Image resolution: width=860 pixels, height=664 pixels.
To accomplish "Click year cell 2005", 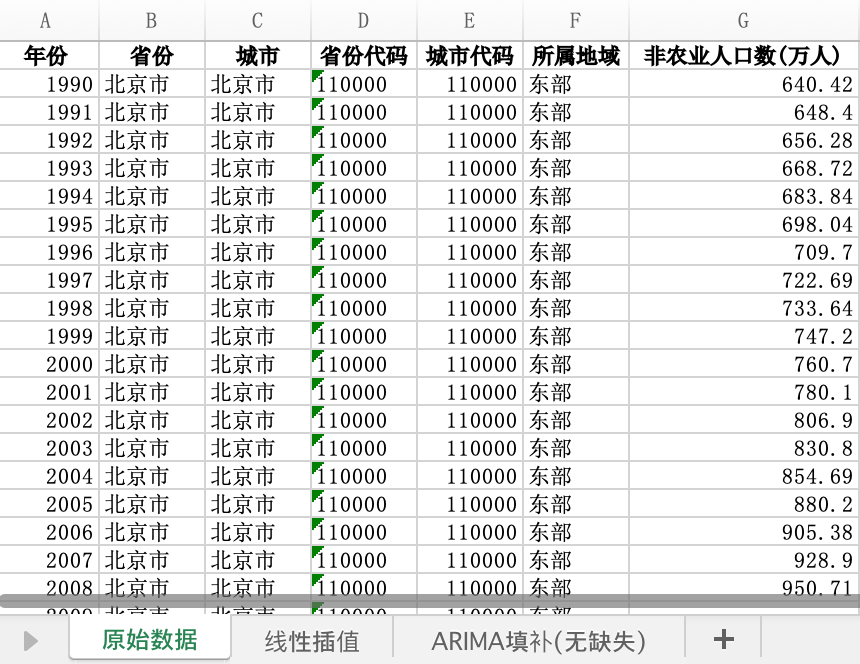I will tap(49, 503).
